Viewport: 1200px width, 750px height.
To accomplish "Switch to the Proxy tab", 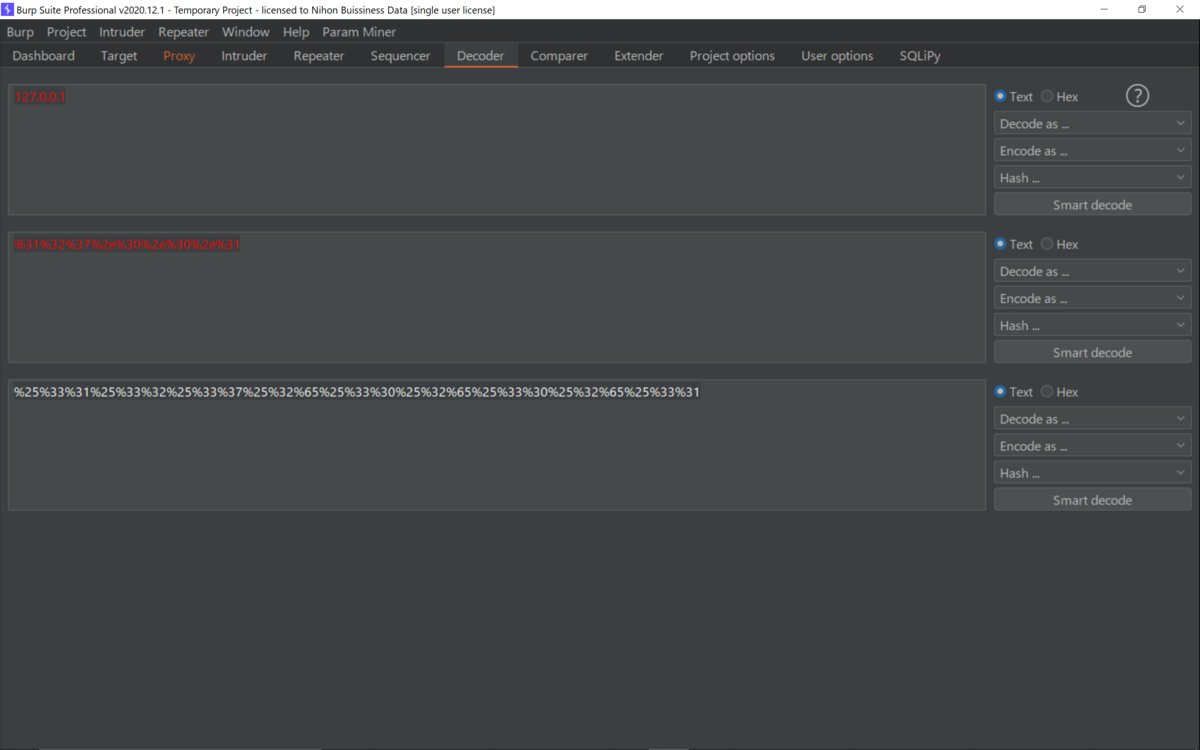I will point(180,56).
